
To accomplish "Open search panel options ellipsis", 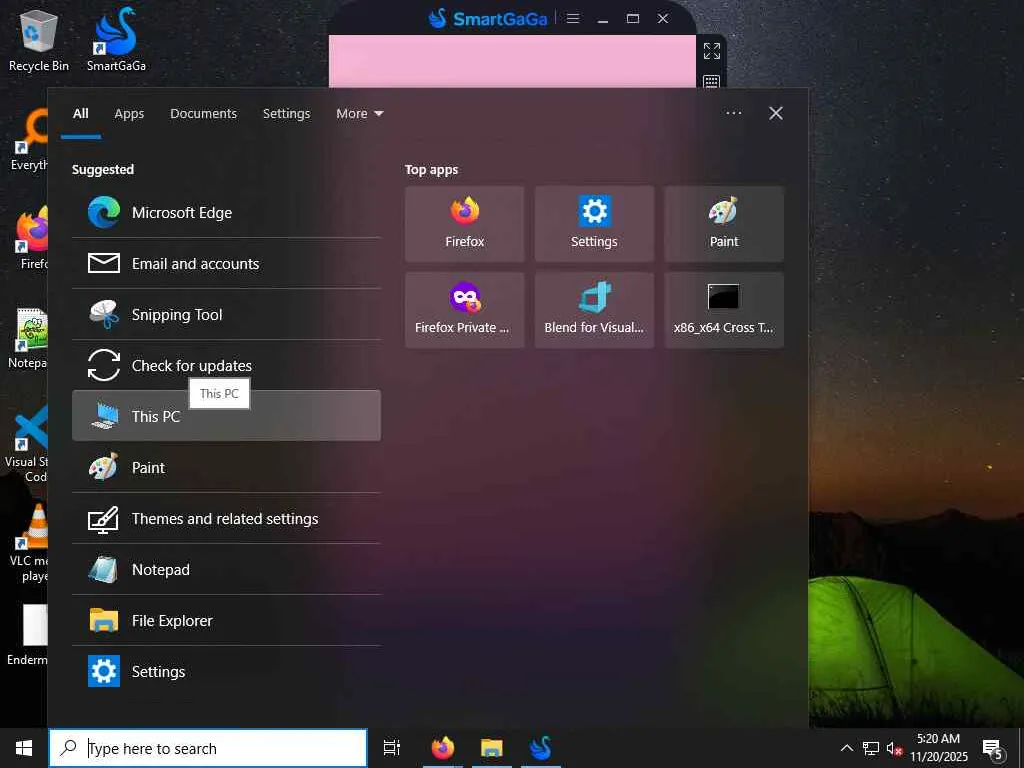I will [733, 113].
